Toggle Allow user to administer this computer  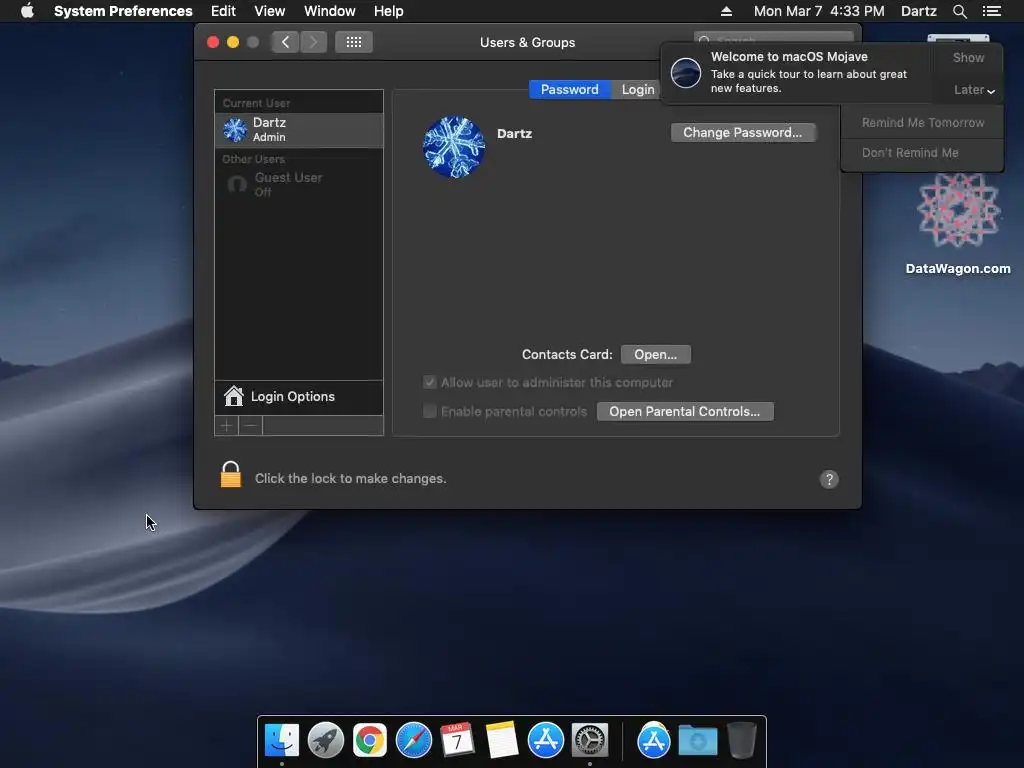[430, 382]
